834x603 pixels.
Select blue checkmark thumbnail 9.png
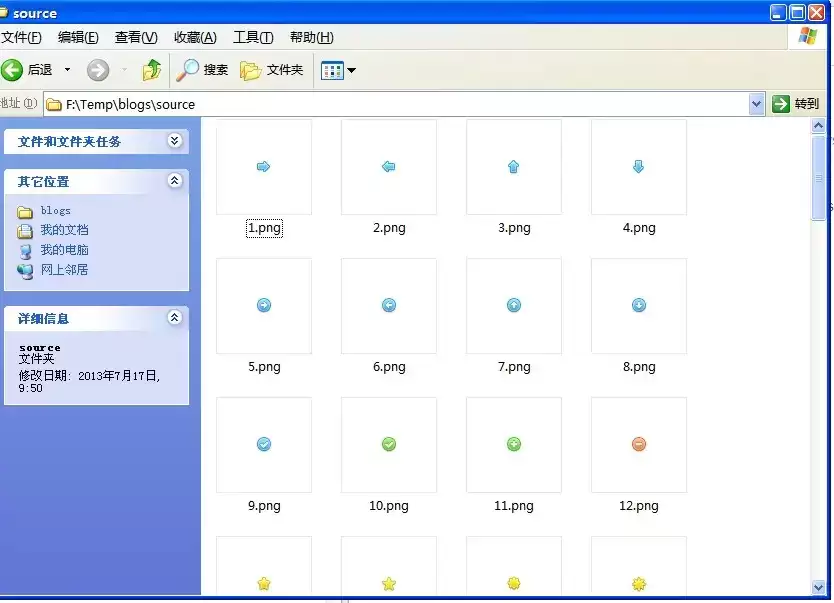click(264, 445)
